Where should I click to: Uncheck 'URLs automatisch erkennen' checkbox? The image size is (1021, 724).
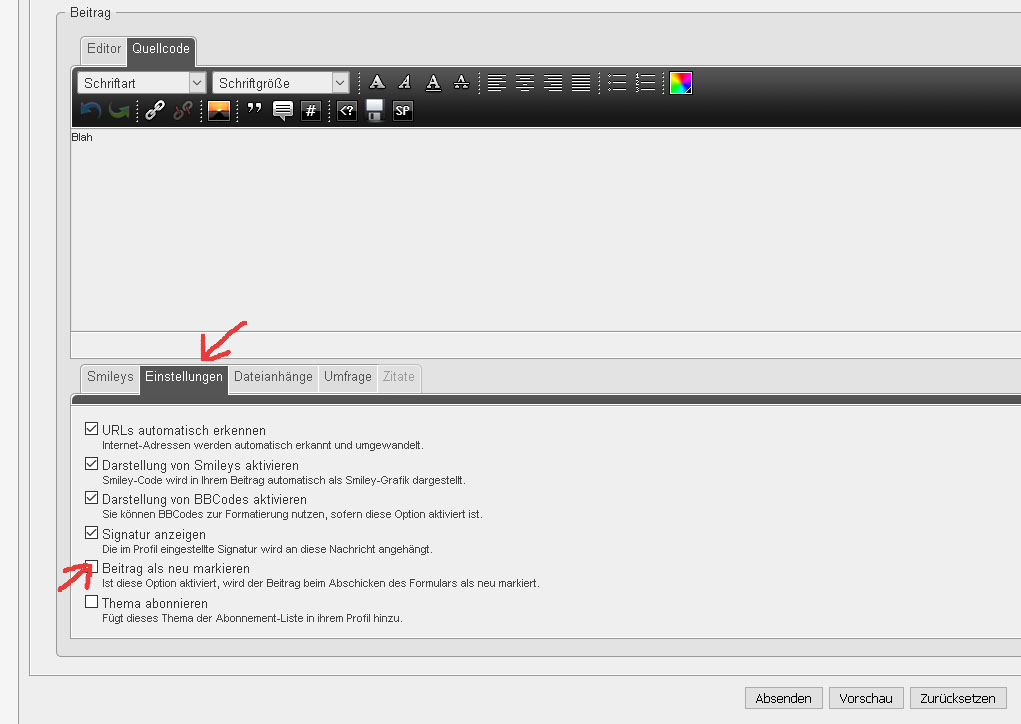[x=92, y=430]
